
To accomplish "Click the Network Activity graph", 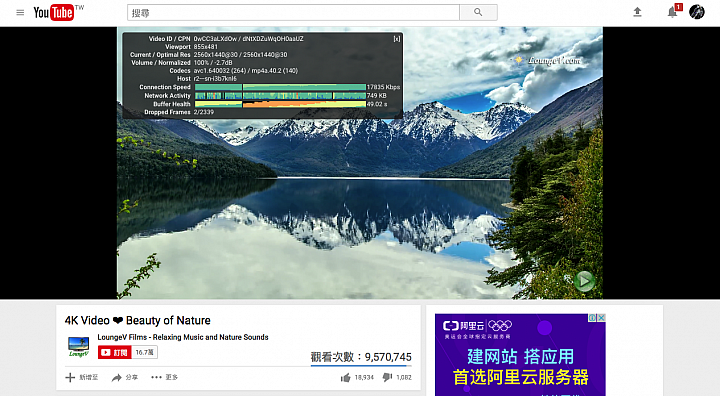I will [x=280, y=96].
